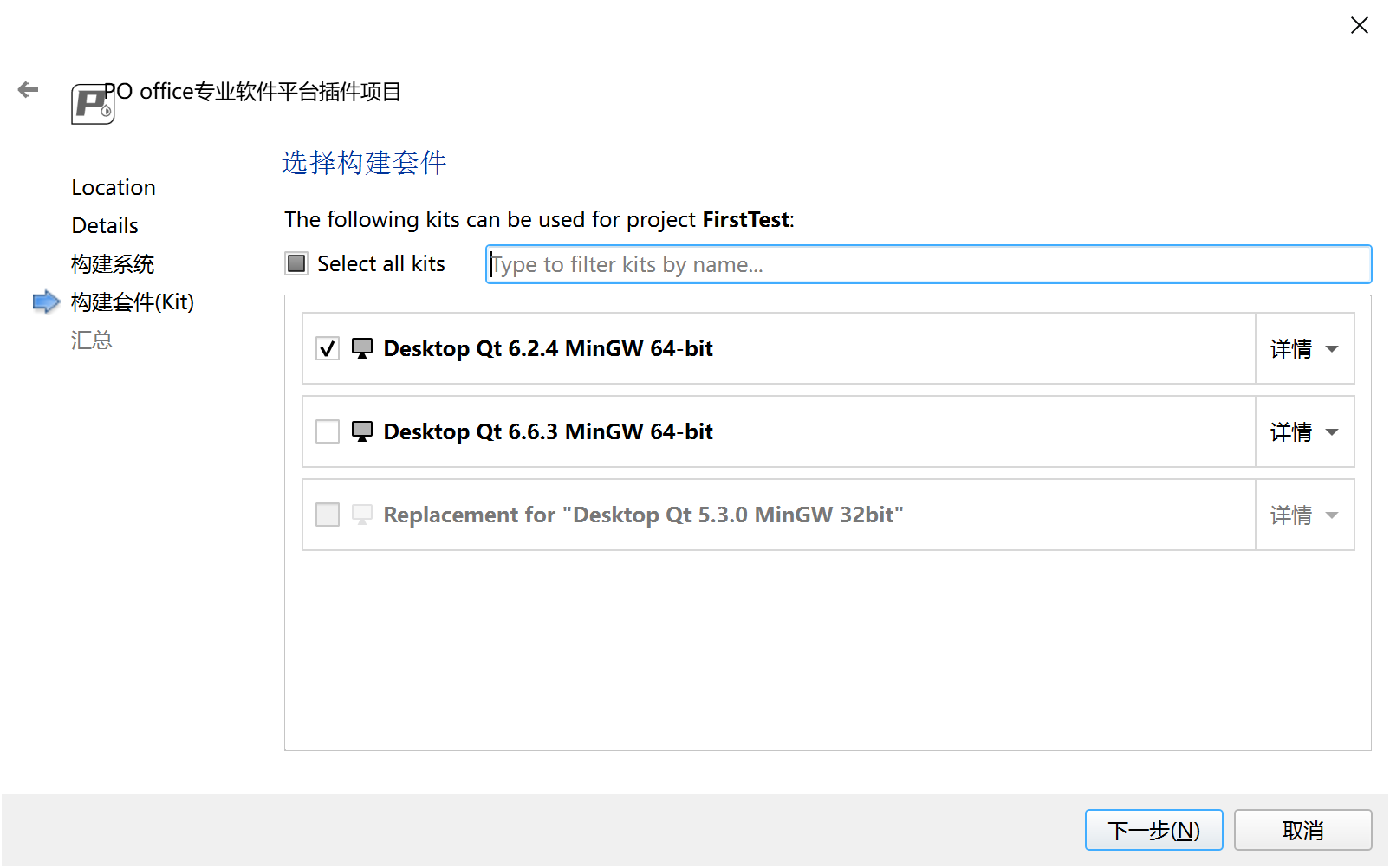This screenshot has width=1390, height=868.
Task: Enable Desktop Qt 6.6.3 MinGW 64-bit kit
Action: point(328,431)
